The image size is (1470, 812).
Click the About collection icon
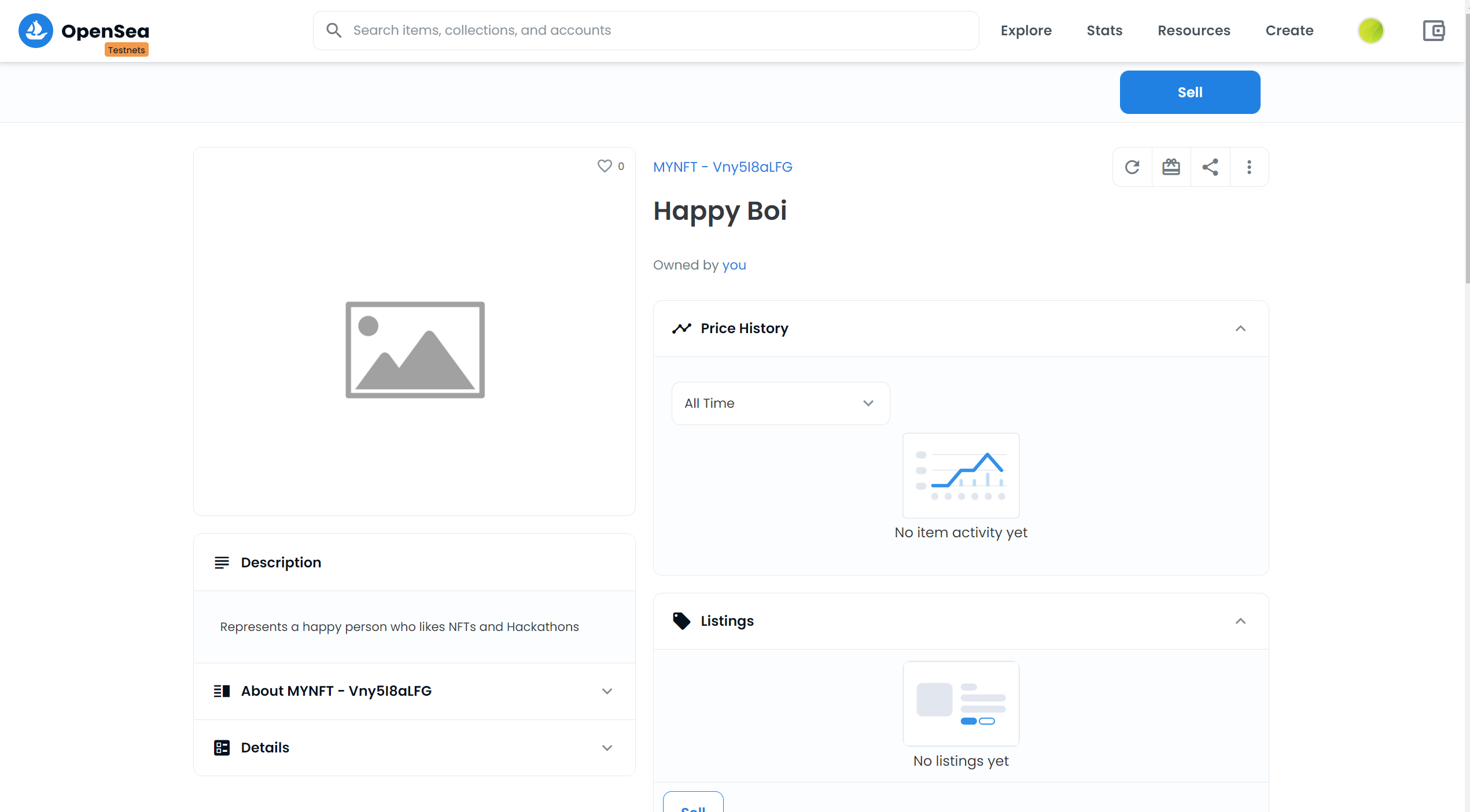[222, 691]
